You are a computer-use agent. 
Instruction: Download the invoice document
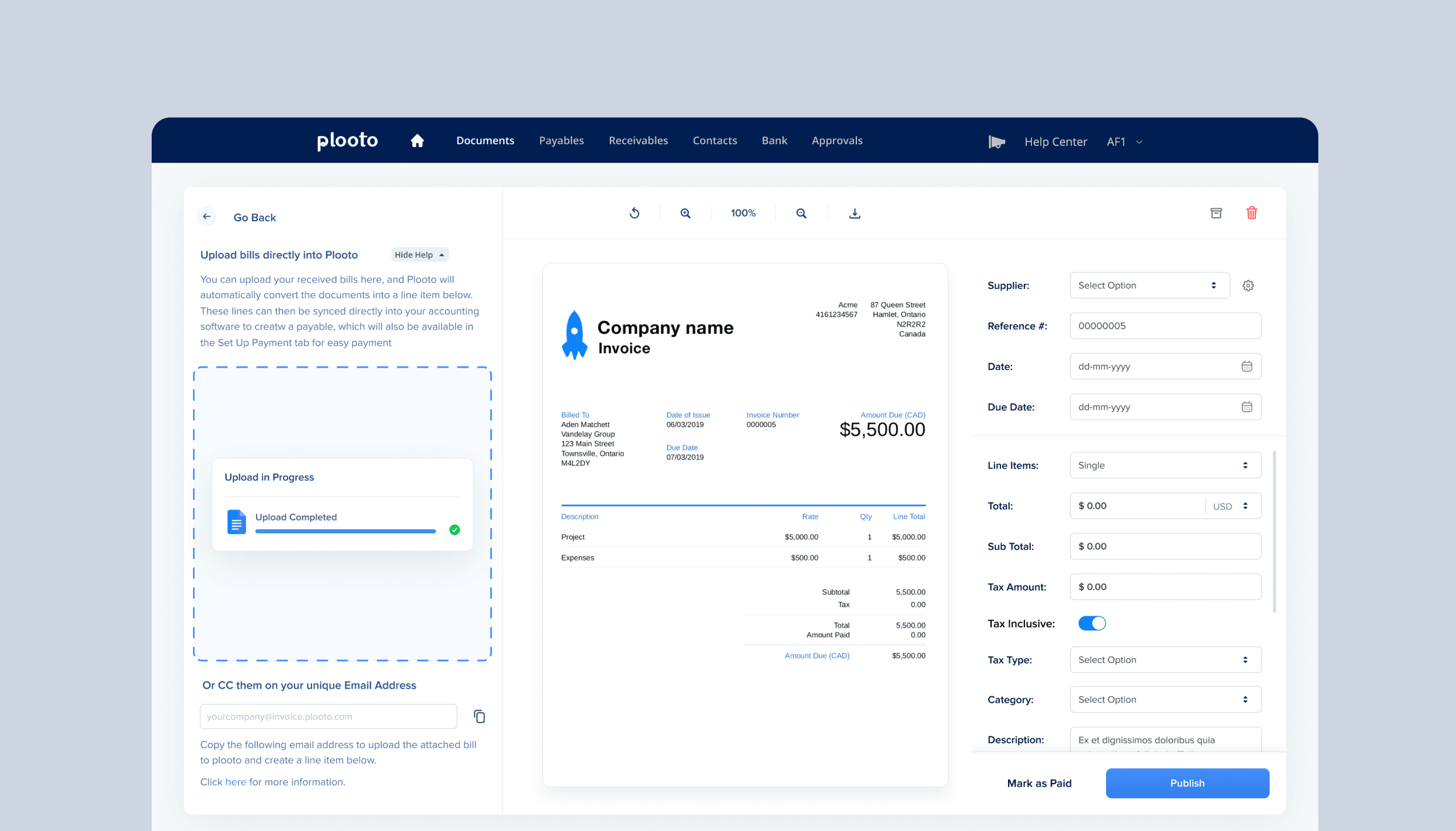(854, 214)
